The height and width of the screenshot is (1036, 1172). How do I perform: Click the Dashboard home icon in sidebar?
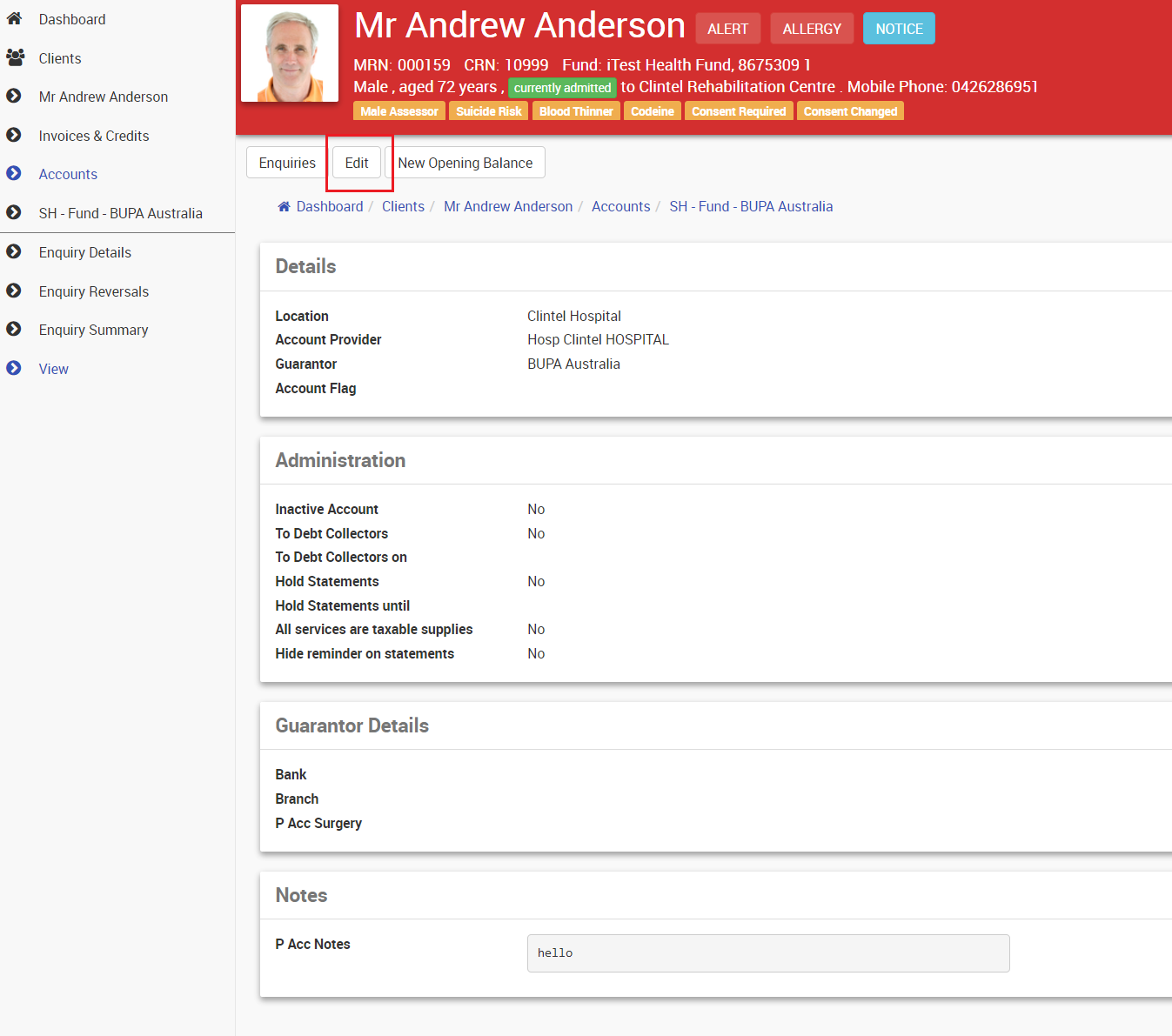(x=14, y=18)
